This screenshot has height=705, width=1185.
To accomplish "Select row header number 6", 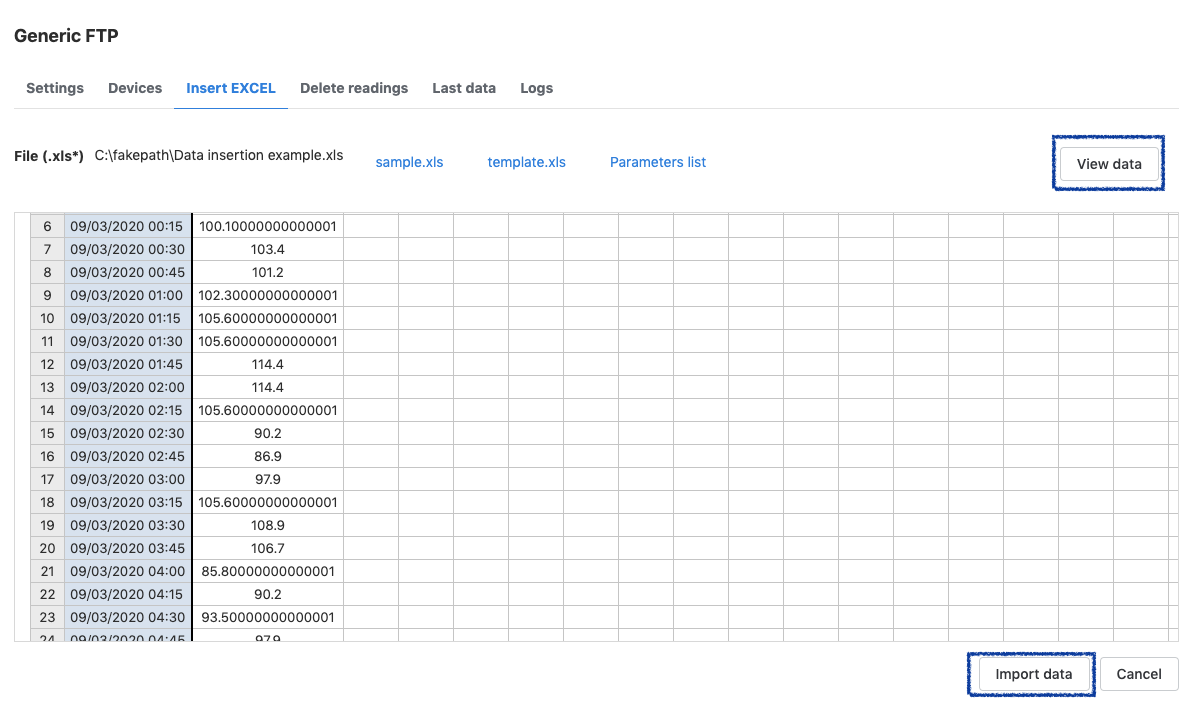I will 47,226.
